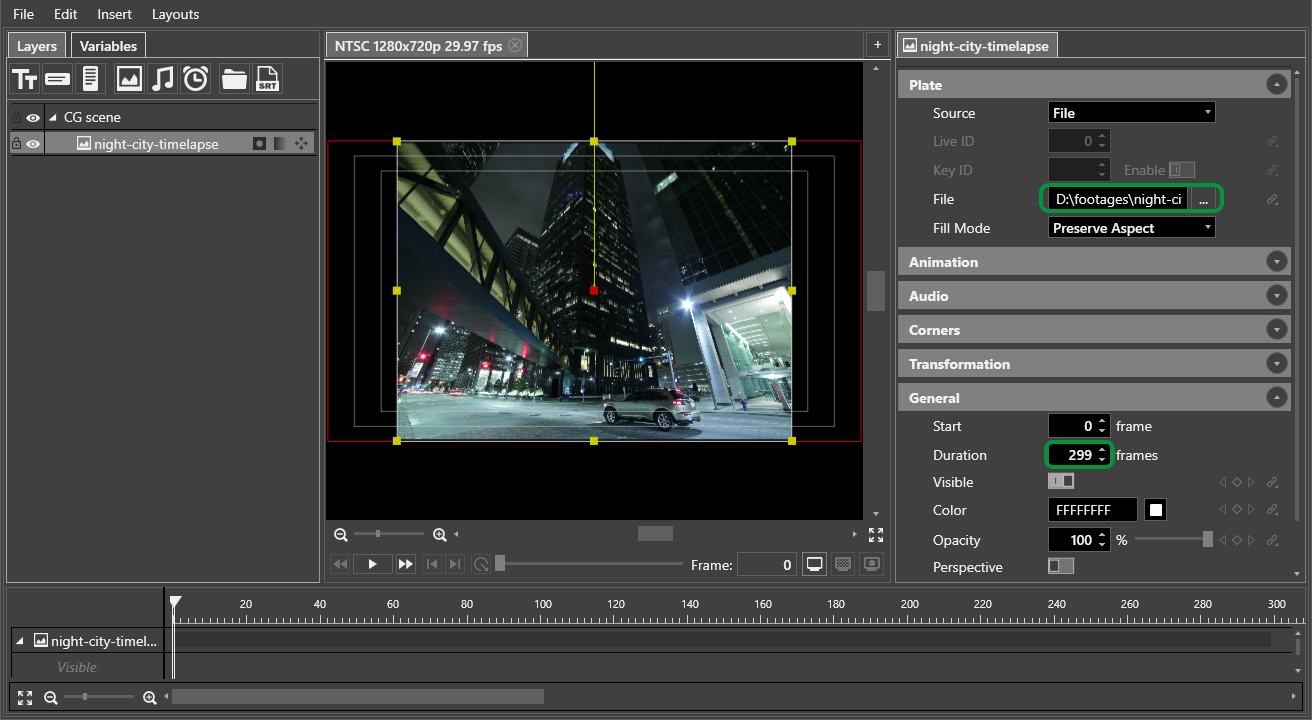Toggle the Perspective switch
This screenshot has height=720, width=1312.
(x=1061, y=566)
